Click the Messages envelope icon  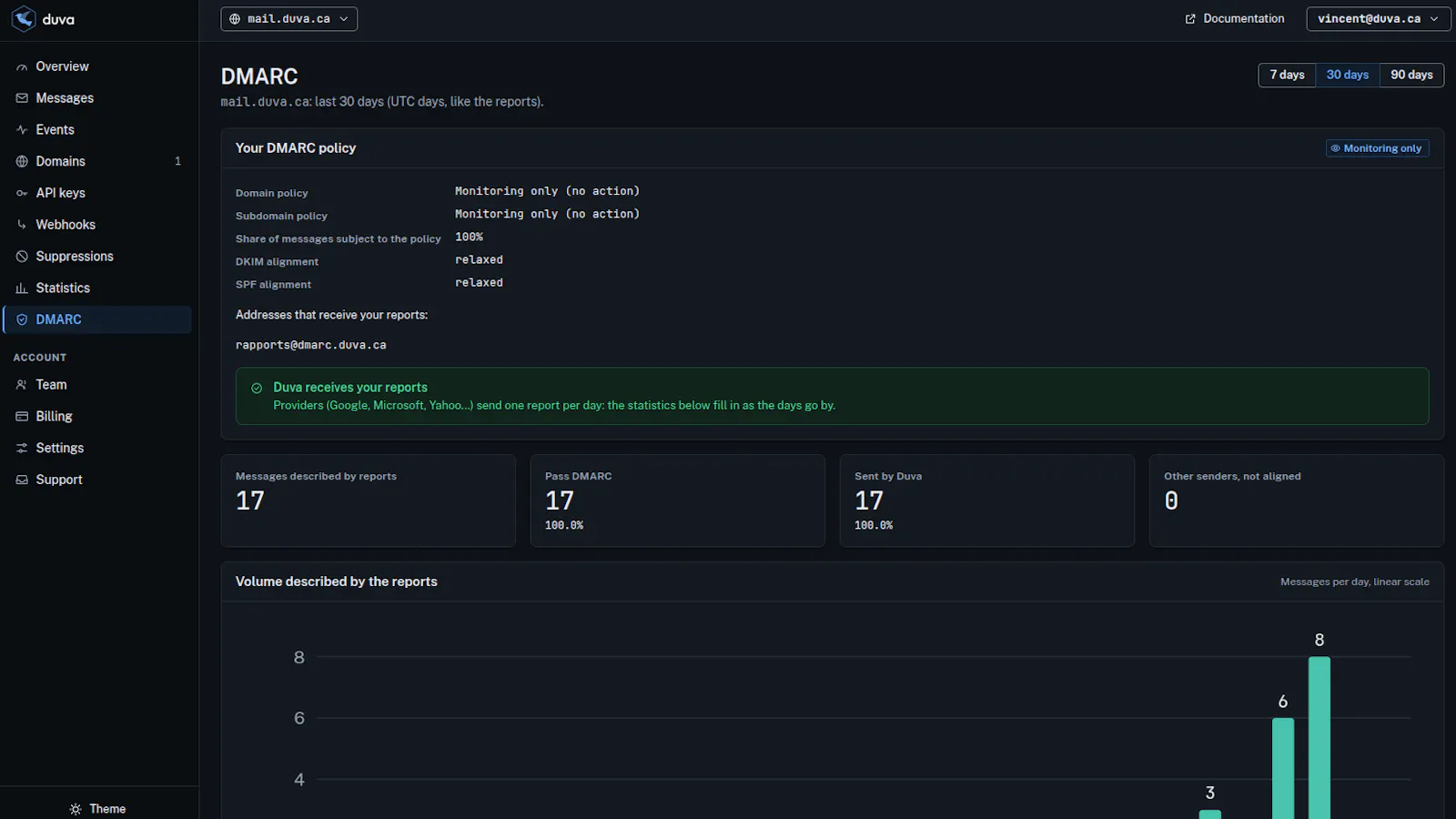point(22,98)
